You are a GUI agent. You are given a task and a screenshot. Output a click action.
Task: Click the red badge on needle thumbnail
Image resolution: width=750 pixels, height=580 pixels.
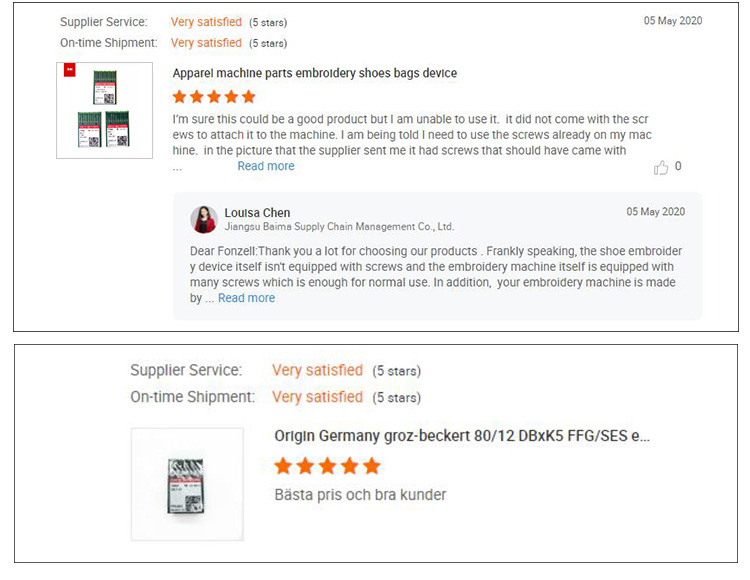pos(70,70)
